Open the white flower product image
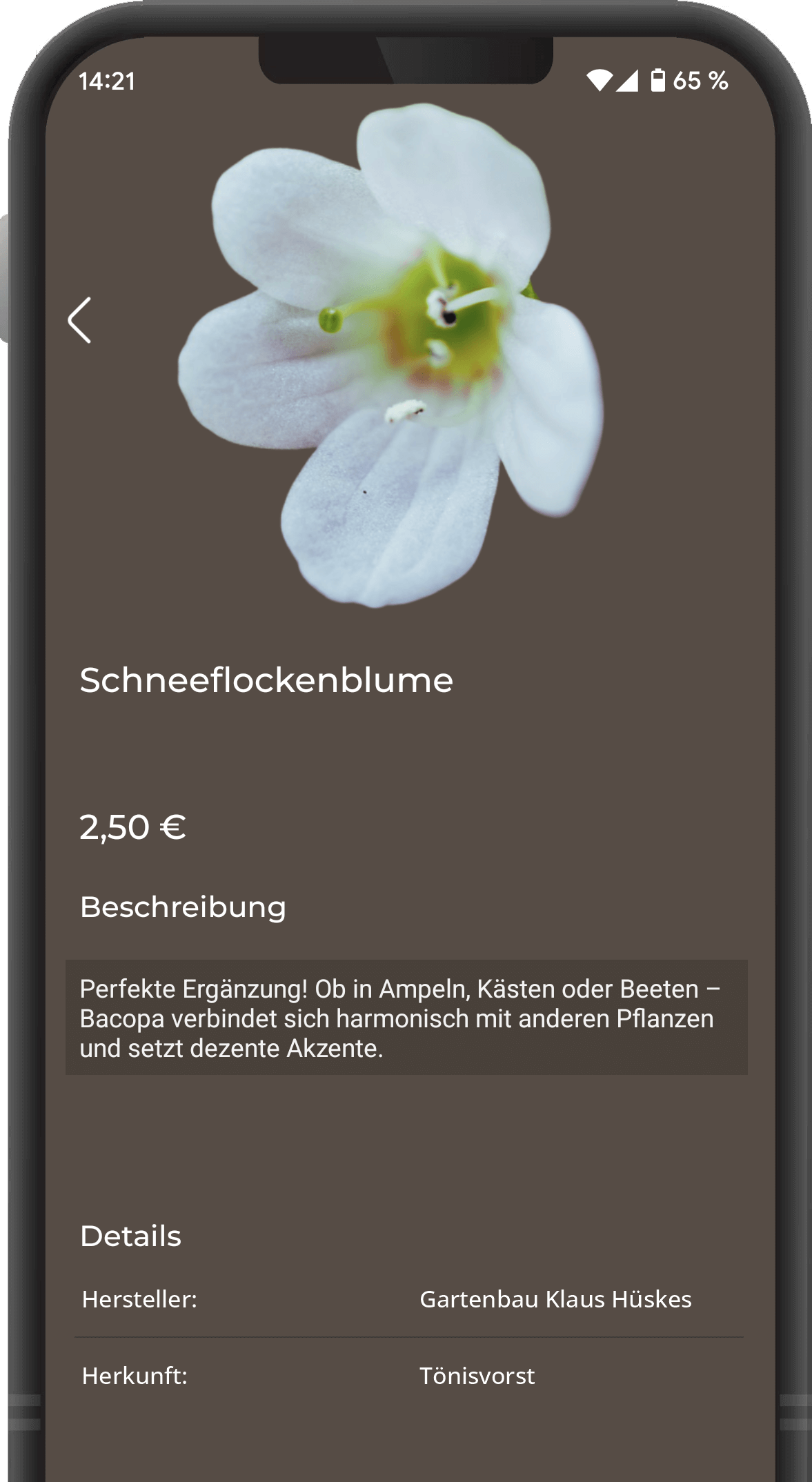The height and width of the screenshot is (1482, 812). coord(390,355)
